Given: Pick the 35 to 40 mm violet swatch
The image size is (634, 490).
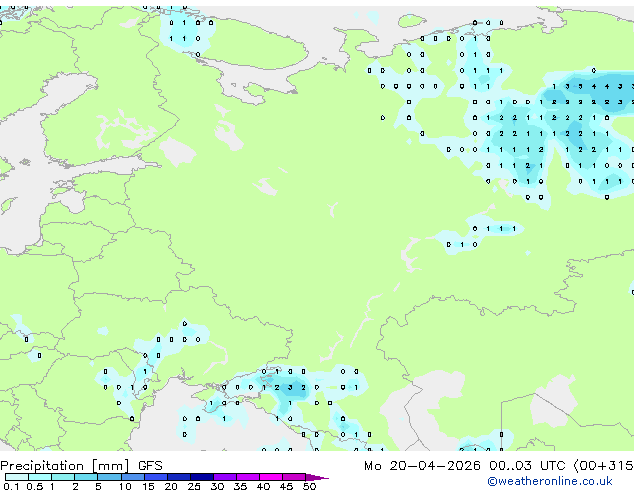Looking at the screenshot, I should point(248,477).
